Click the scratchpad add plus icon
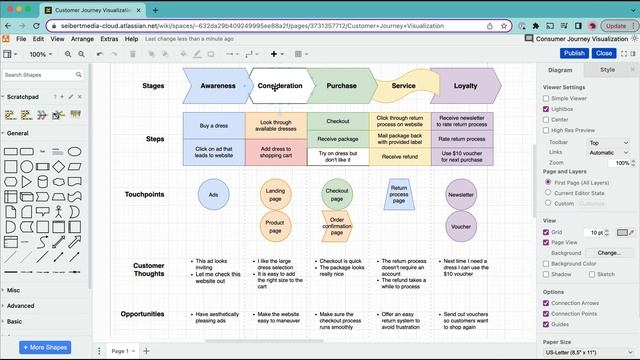This screenshot has height=360, width=640. (x=62, y=97)
